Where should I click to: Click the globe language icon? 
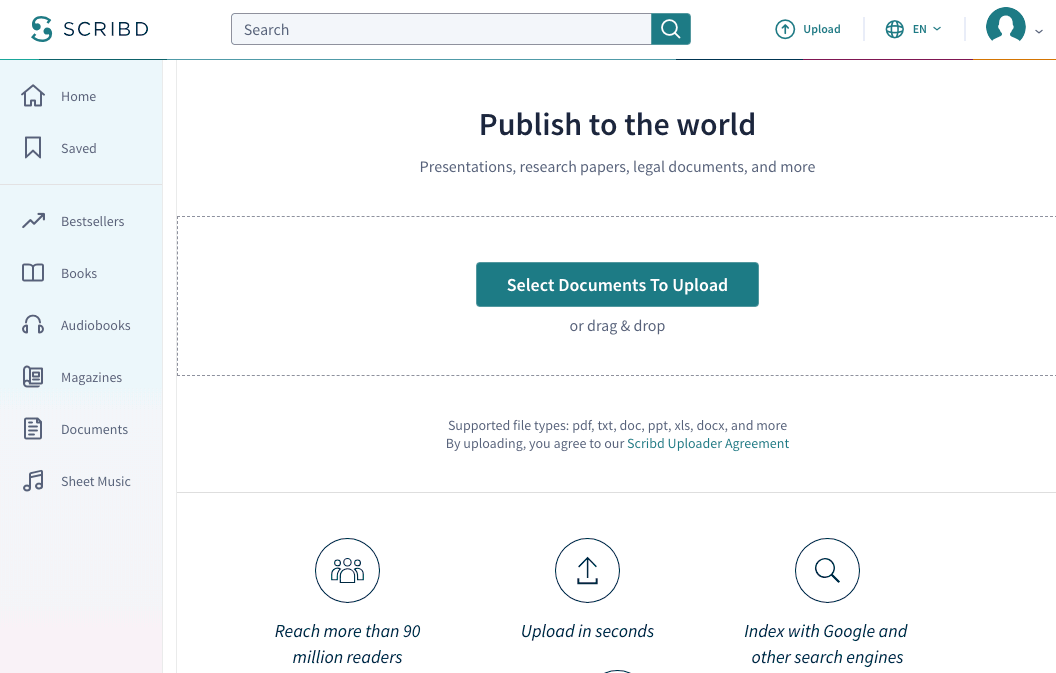[894, 29]
